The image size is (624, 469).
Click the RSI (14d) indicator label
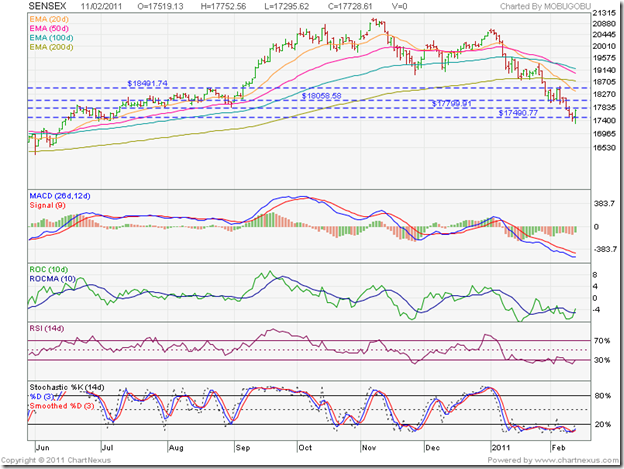(47, 328)
